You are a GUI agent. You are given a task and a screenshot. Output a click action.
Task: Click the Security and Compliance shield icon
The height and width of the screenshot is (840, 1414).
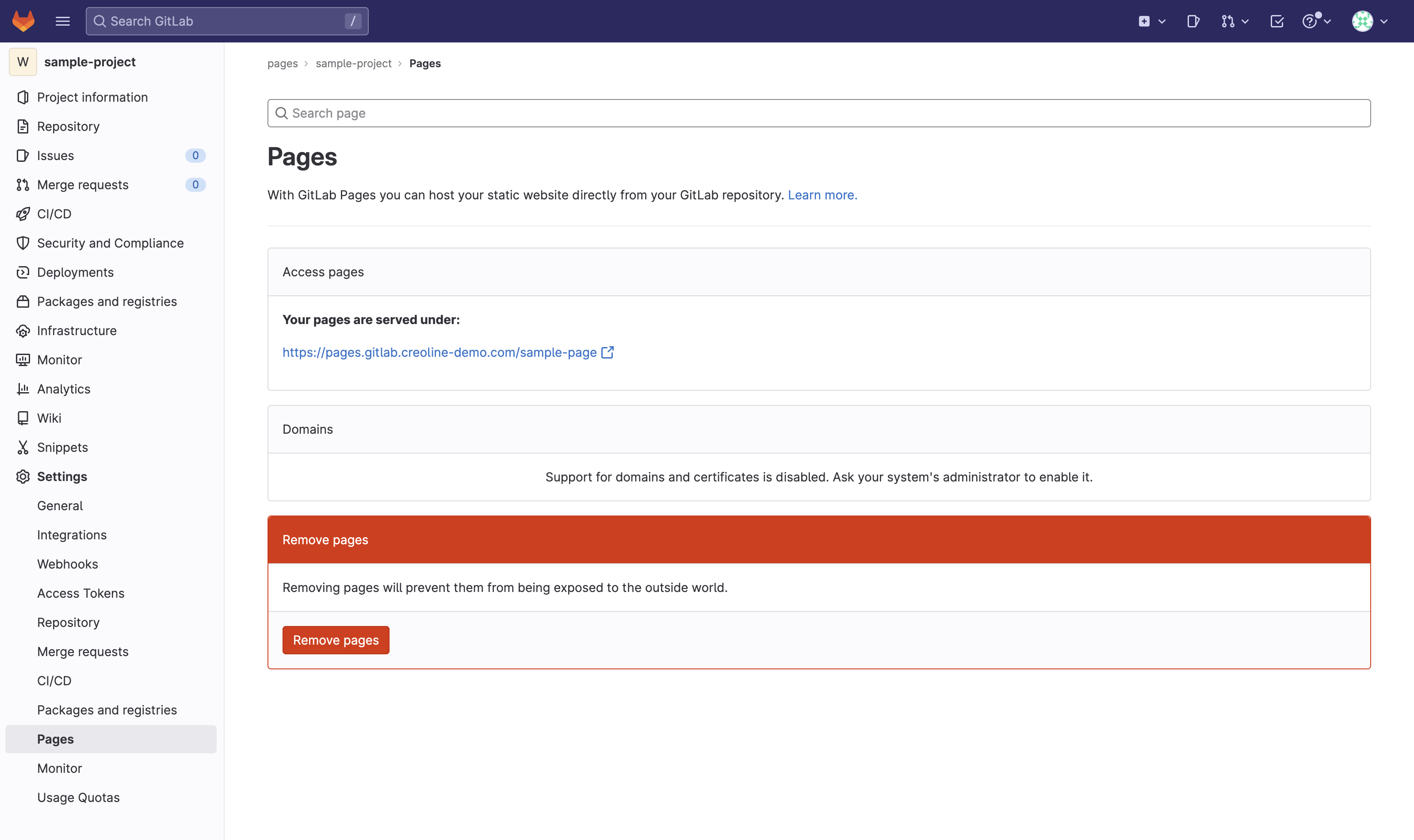click(23, 243)
